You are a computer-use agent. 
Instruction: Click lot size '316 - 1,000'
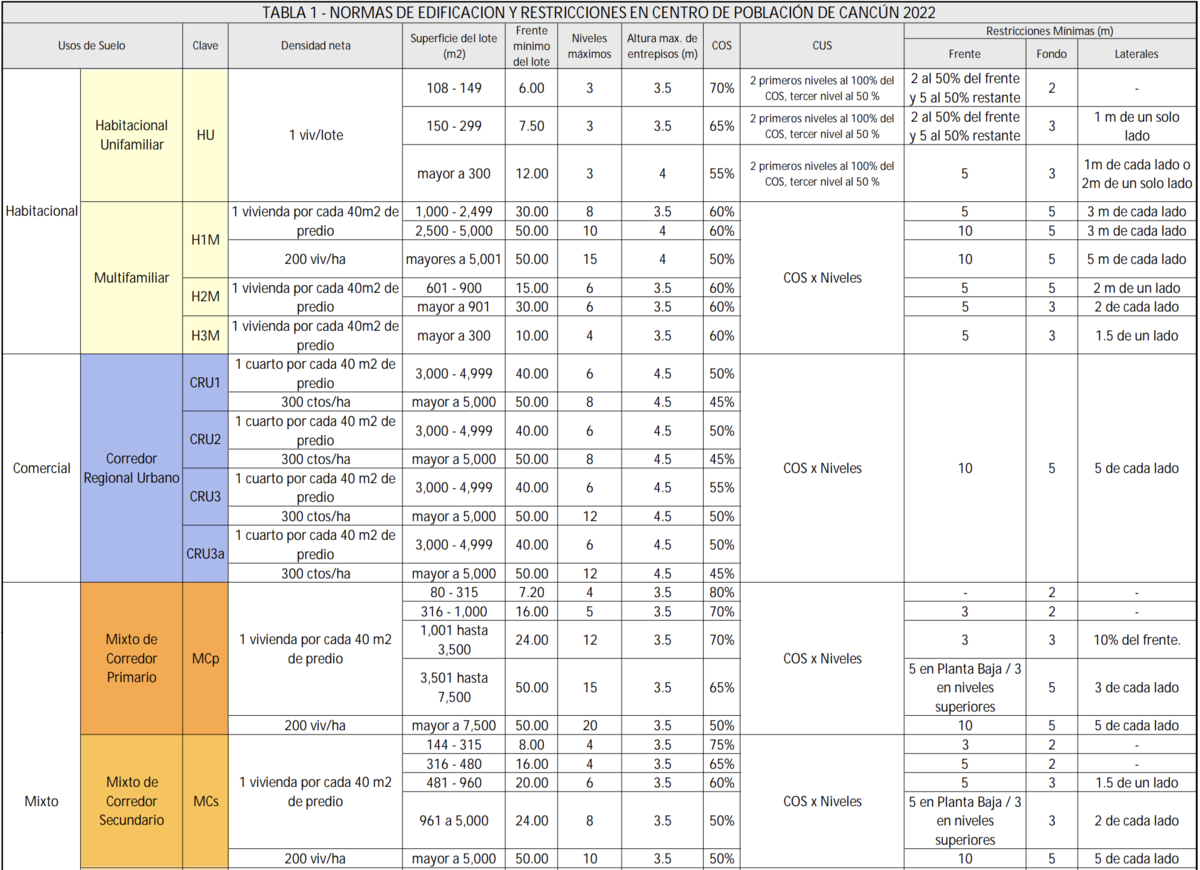click(x=454, y=611)
